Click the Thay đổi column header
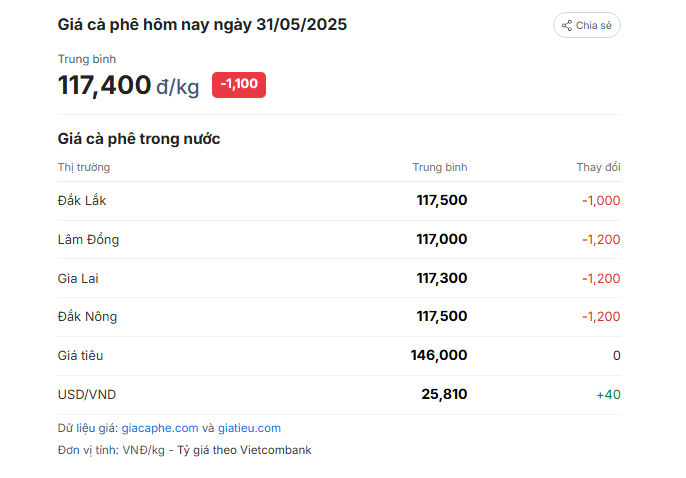Screen dimensions: 686x478 point(598,167)
